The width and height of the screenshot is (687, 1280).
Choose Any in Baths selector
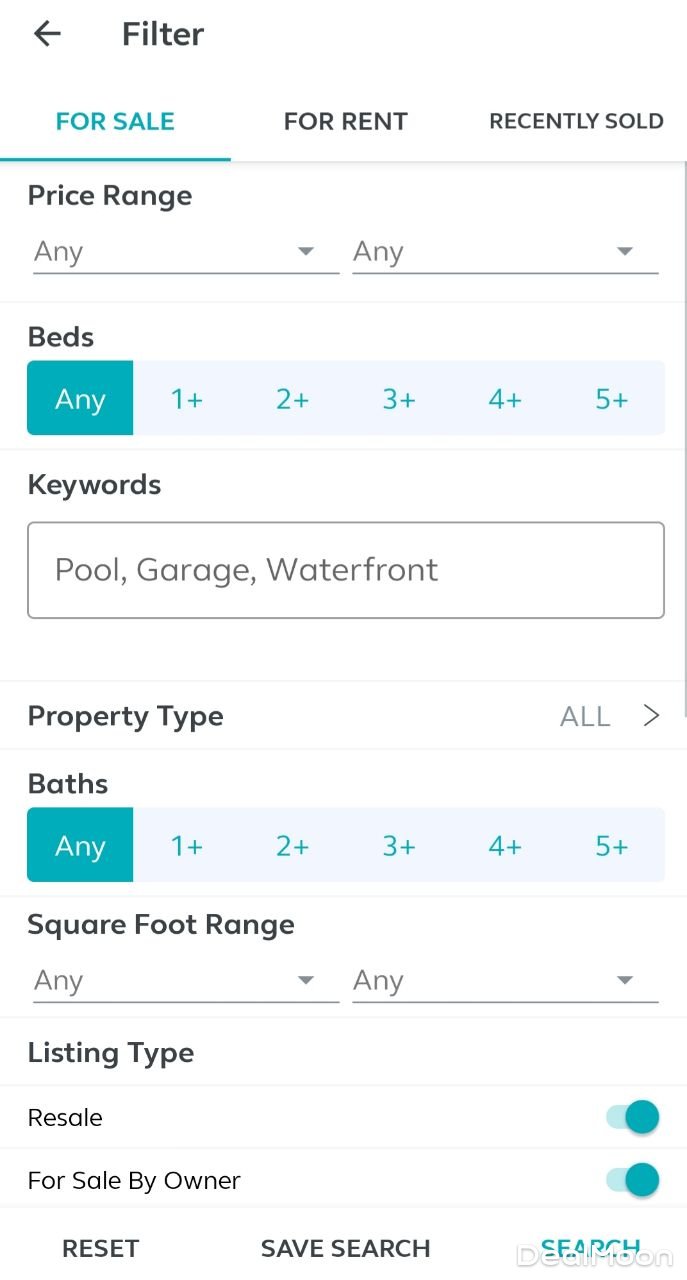pyautogui.click(x=80, y=846)
